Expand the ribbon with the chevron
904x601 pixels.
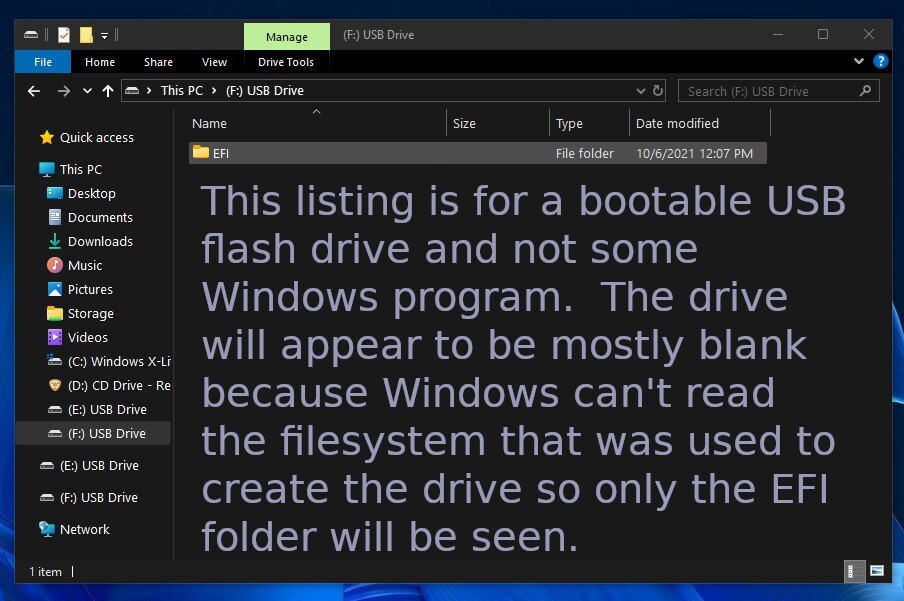(858, 61)
